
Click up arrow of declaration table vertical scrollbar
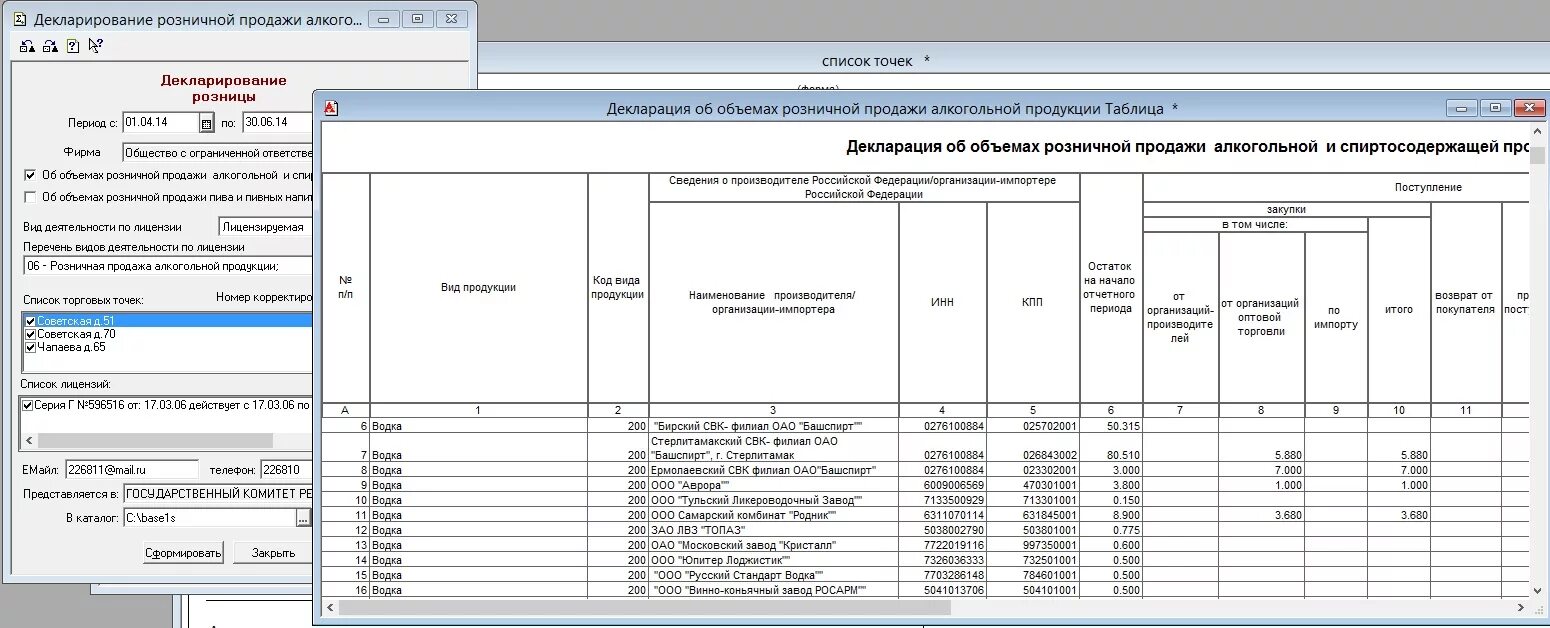click(x=1538, y=131)
